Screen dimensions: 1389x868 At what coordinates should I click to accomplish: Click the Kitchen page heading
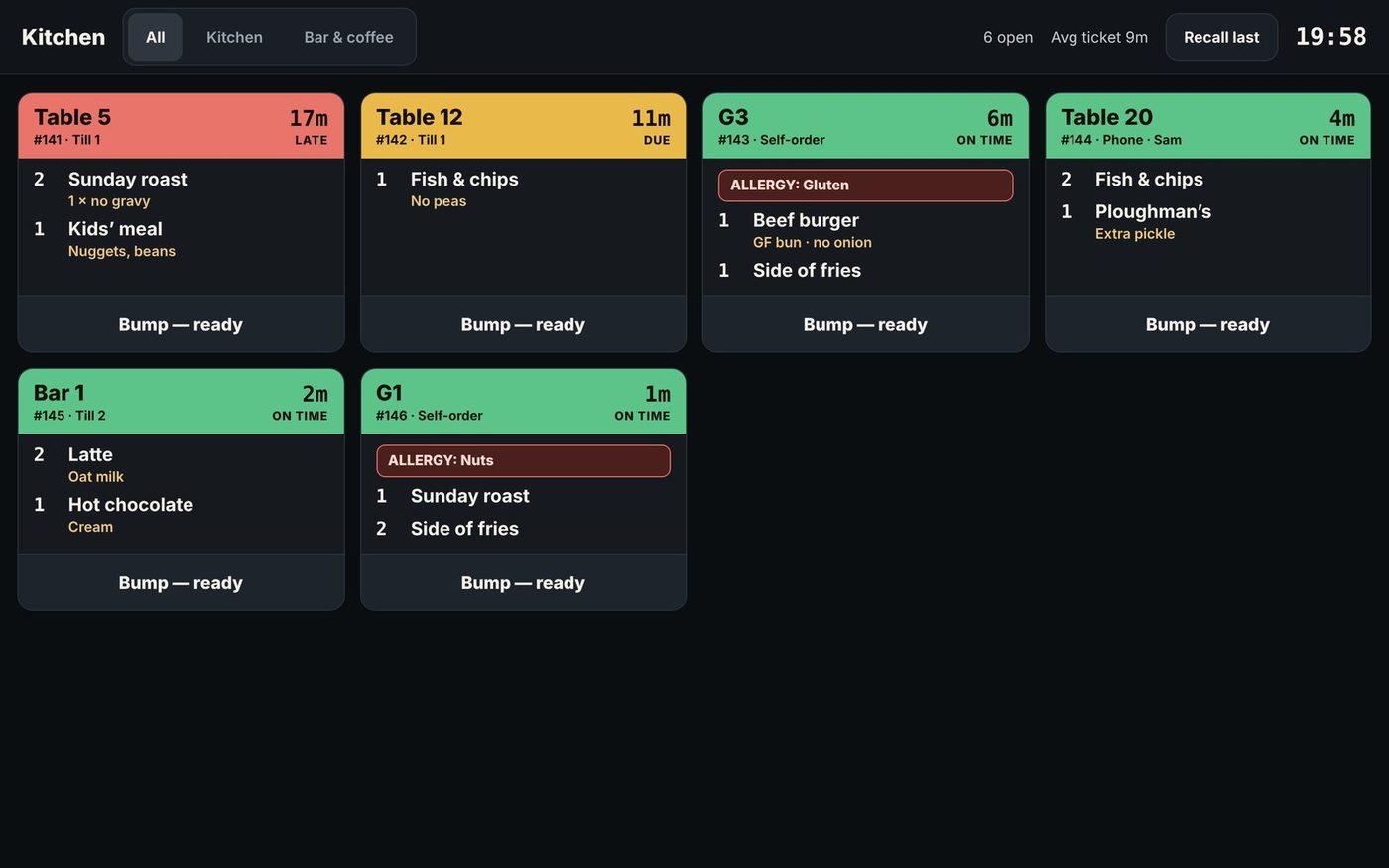(x=63, y=37)
